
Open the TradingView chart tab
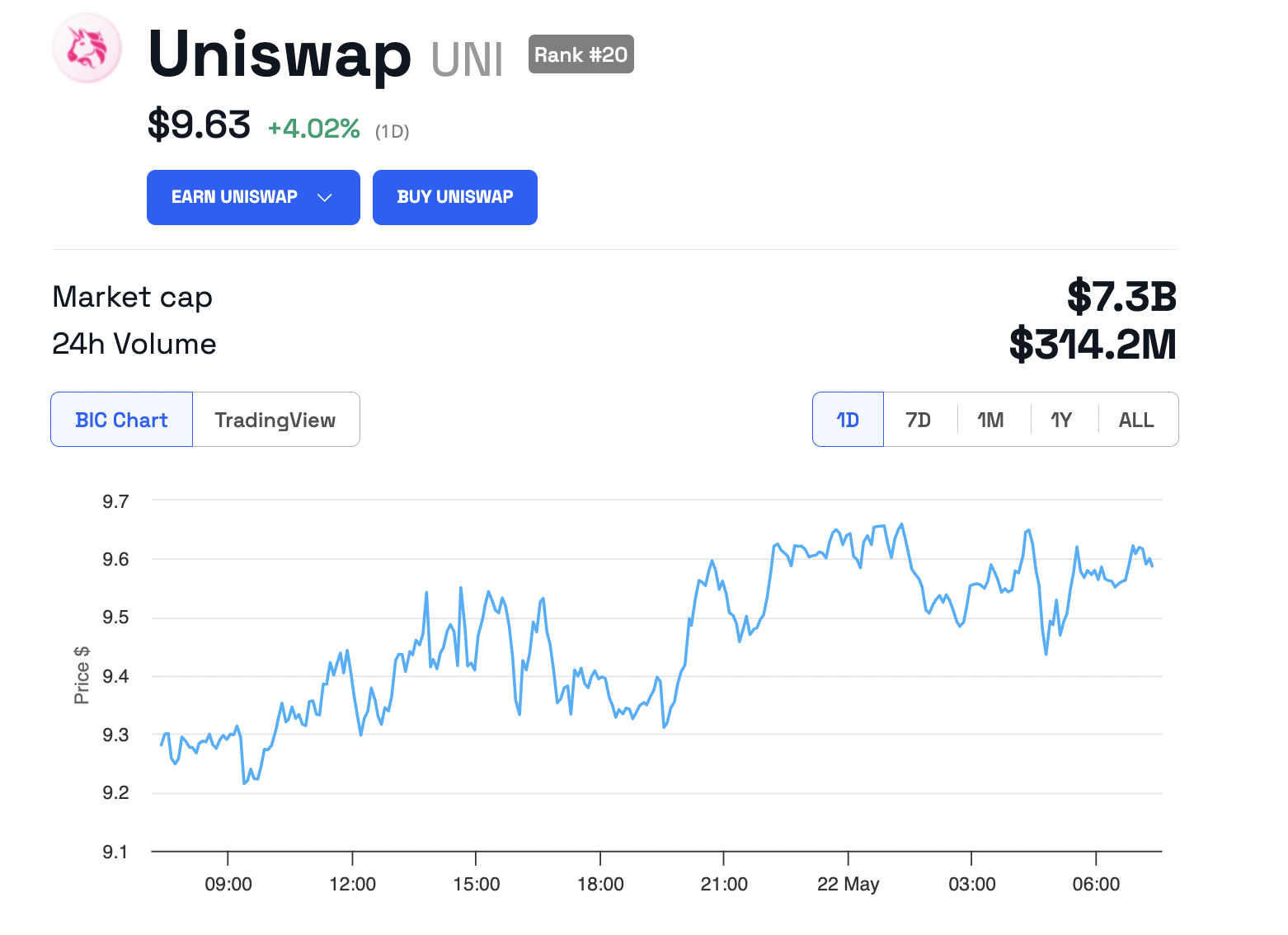[275, 420]
